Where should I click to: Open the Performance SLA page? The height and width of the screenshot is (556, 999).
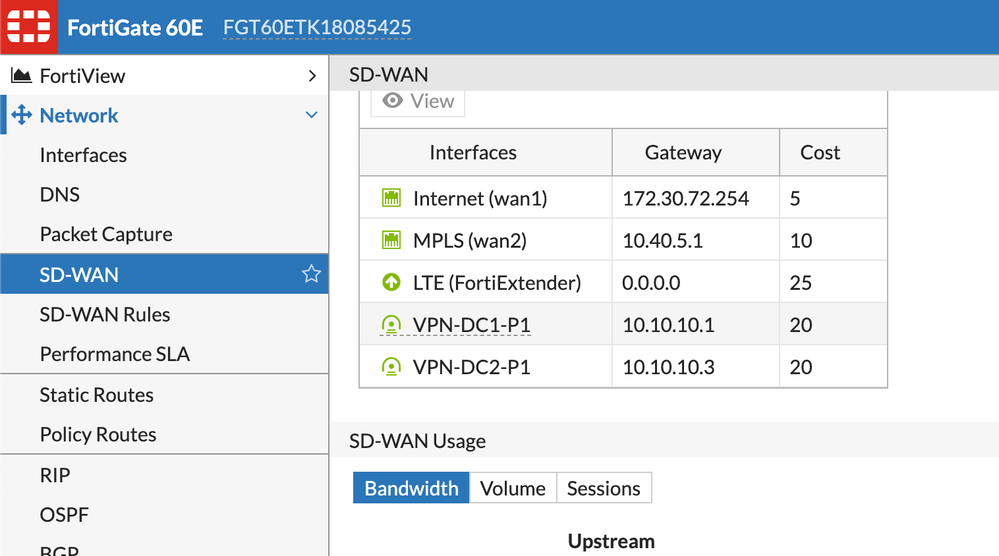tap(114, 354)
